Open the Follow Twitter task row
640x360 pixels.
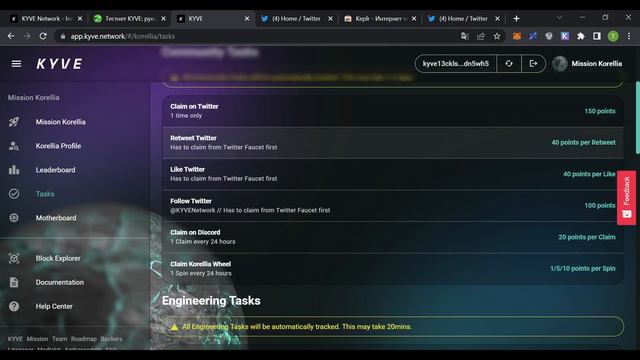pyautogui.click(x=393, y=206)
